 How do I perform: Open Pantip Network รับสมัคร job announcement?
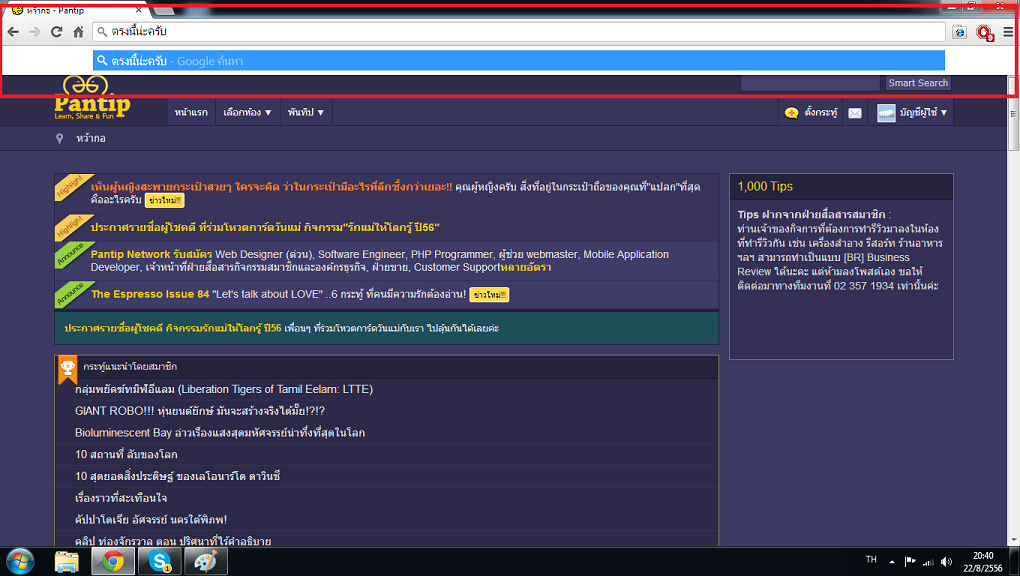(x=152, y=254)
